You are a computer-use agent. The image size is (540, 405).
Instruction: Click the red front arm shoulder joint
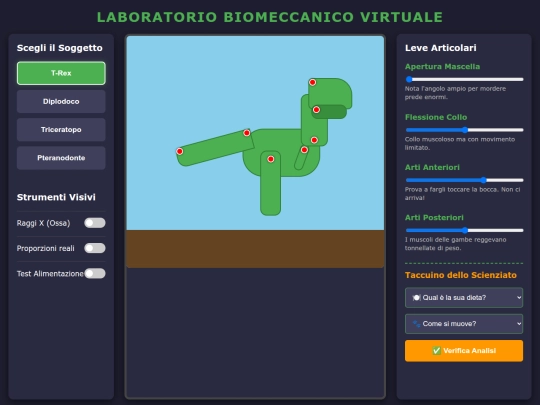[304, 149]
